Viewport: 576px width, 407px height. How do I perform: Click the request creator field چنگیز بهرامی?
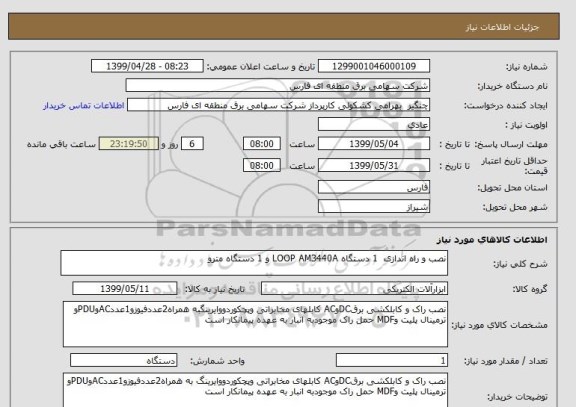278,105
